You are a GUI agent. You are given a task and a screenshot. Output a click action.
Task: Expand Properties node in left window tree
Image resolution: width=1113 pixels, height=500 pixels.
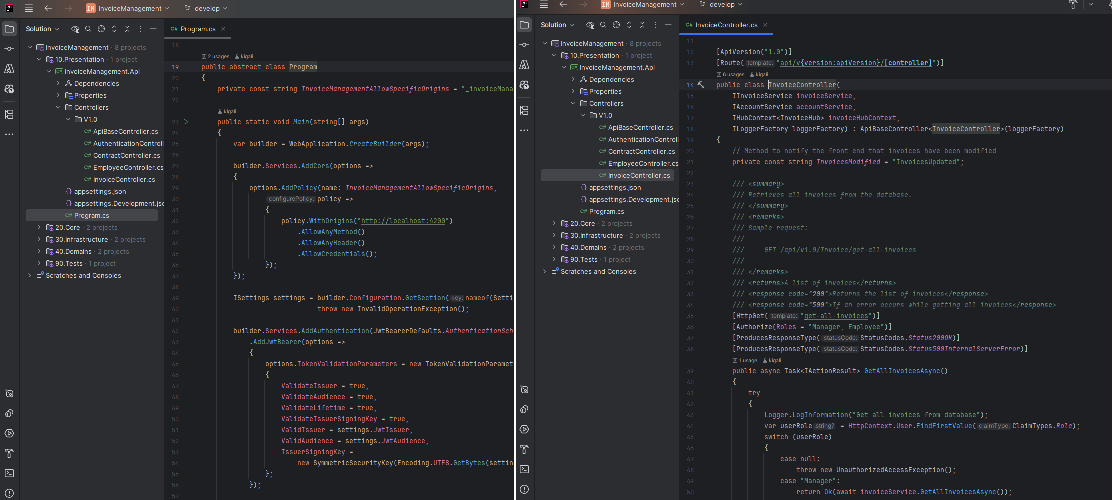click(59, 96)
